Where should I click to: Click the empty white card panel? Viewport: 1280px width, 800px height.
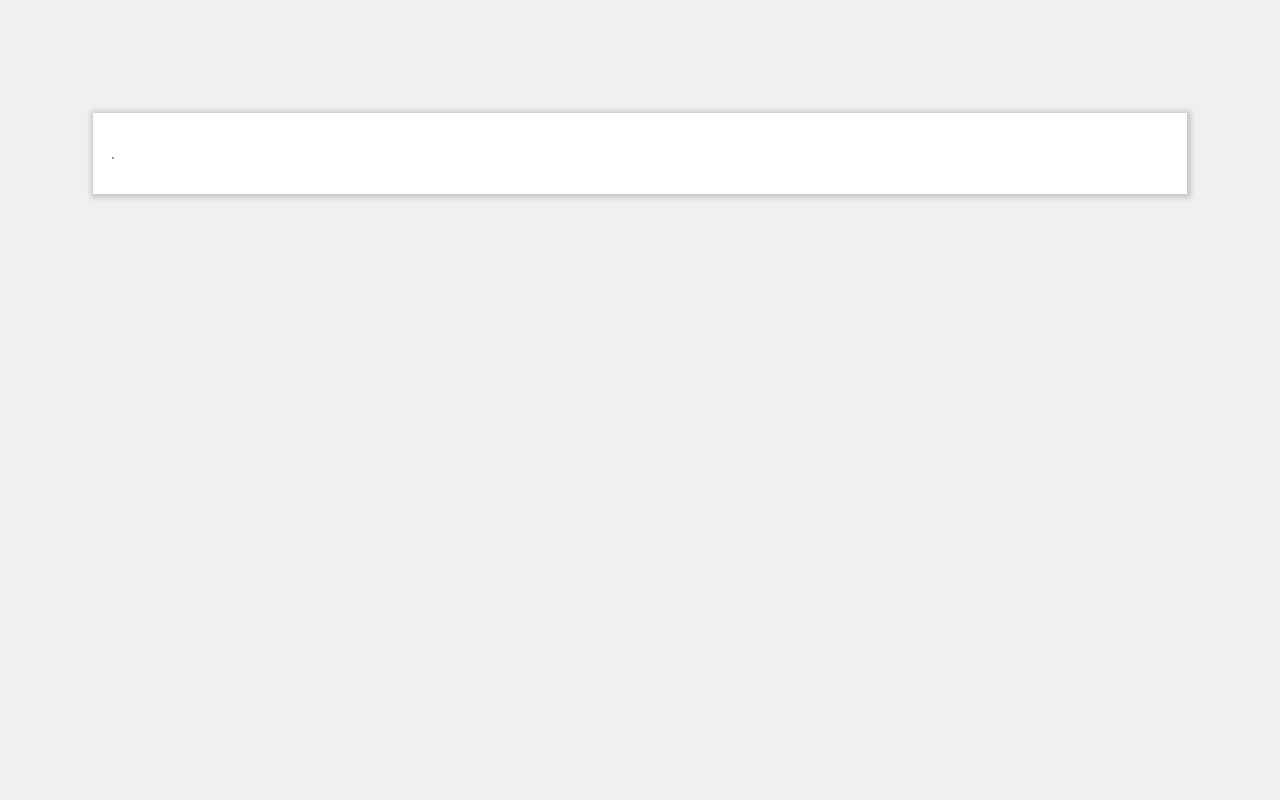[x=640, y=153]
